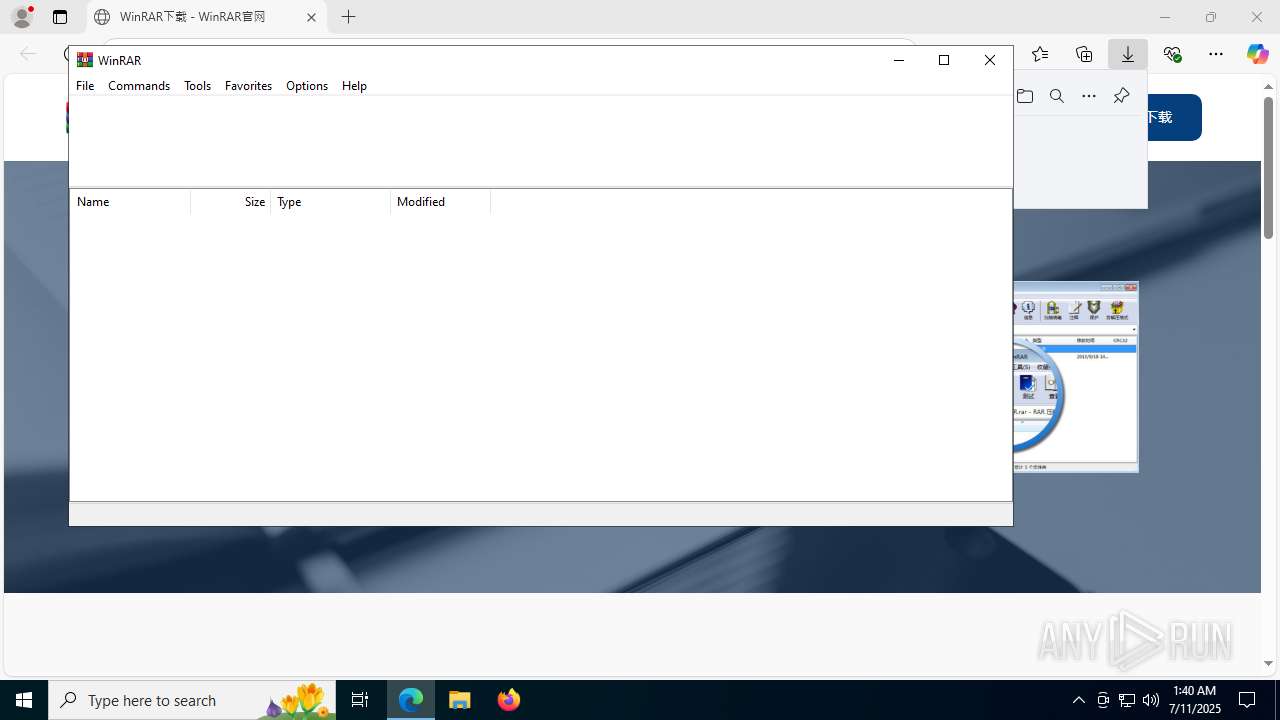Open the clock showing 1:40 AM

tap(1194, 700)
